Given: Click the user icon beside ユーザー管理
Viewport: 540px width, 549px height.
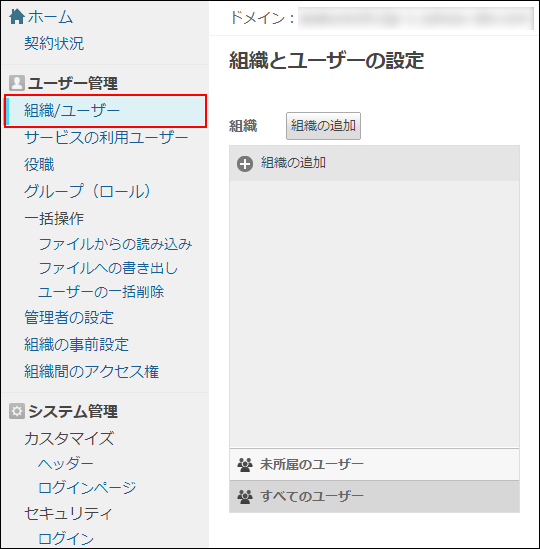Looking at the screenshot, I should 16,83.
